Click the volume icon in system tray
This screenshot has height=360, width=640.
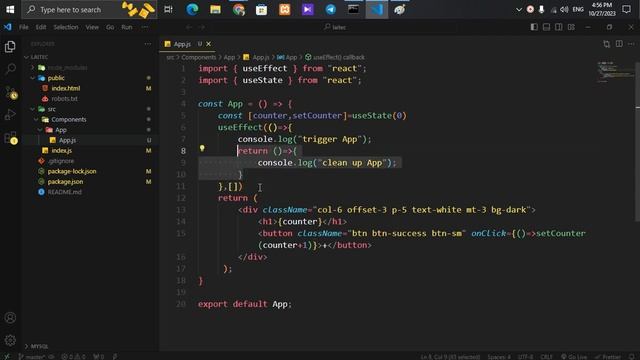(x=564, y=9)
